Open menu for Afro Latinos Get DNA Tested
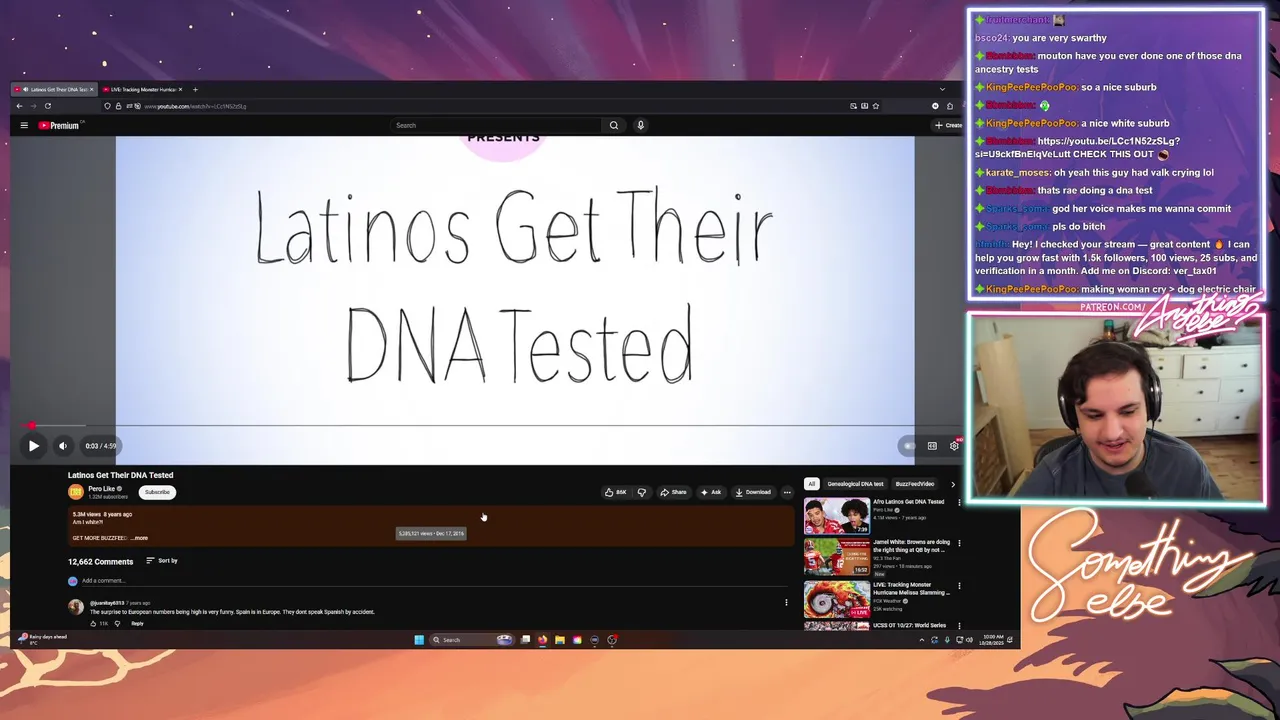Screen dimensions: 1280x720 coord(959,503)
